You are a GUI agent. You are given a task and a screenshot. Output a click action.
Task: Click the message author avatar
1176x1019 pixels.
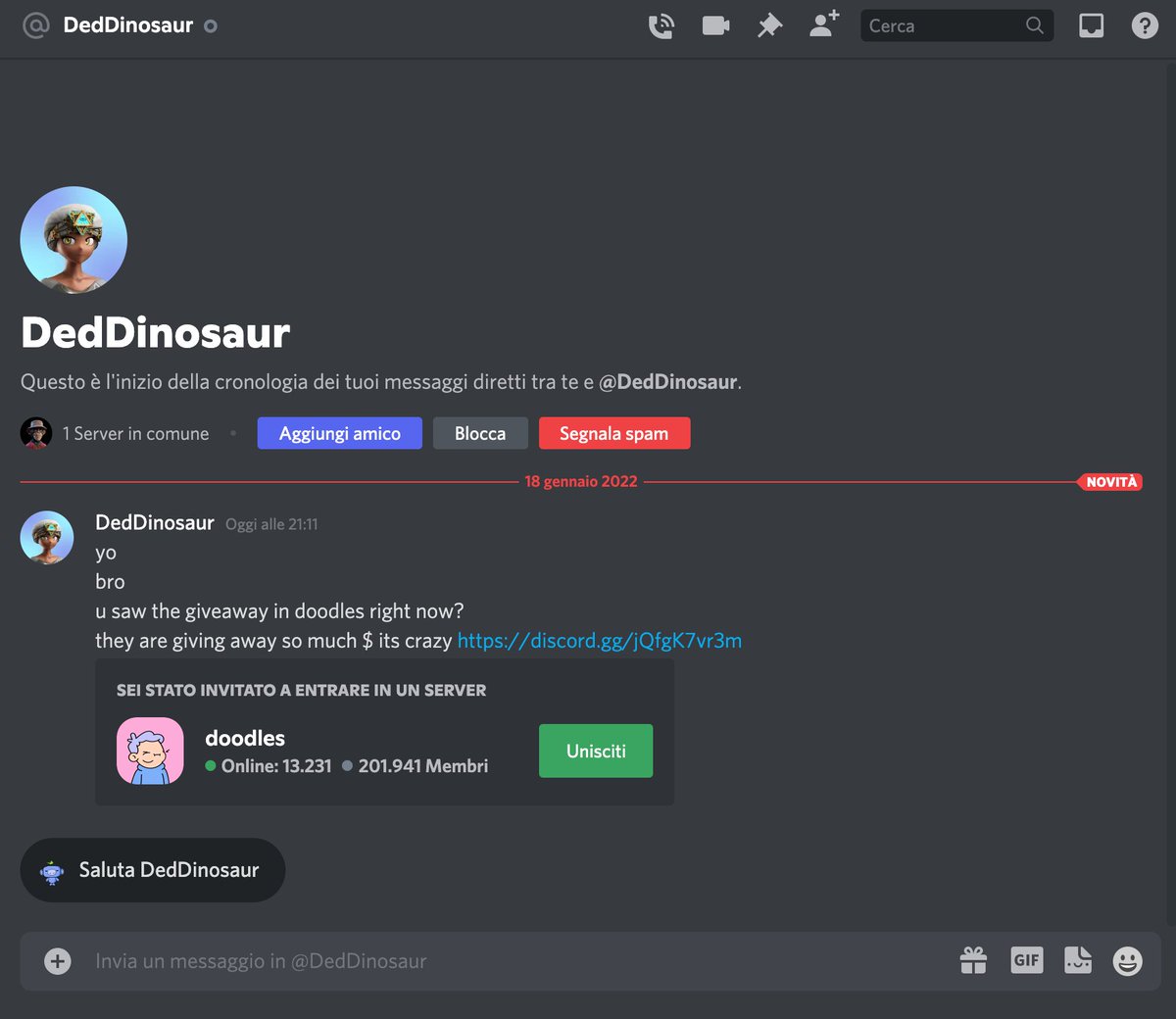[47, 537]
